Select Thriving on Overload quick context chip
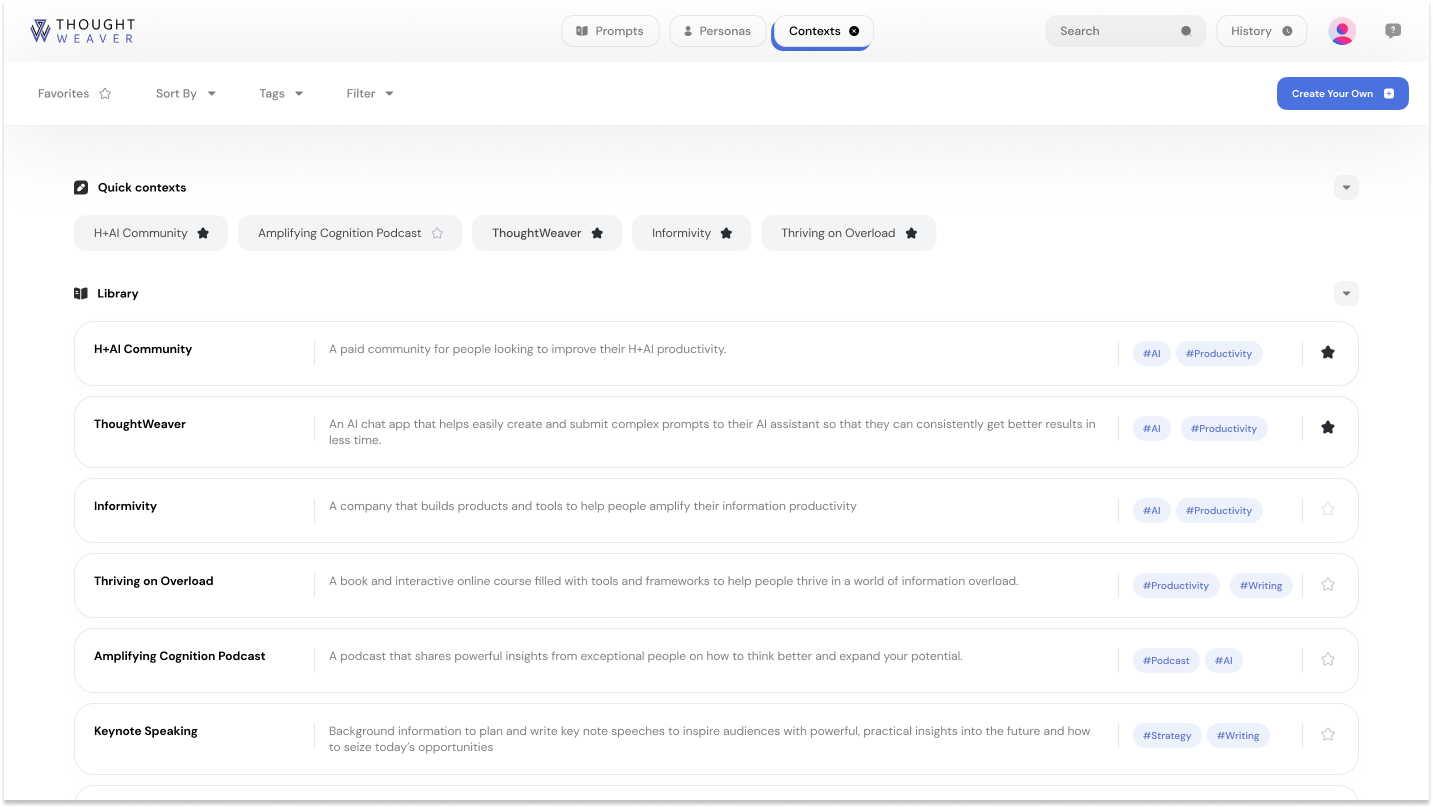 [x=848, y=233]
